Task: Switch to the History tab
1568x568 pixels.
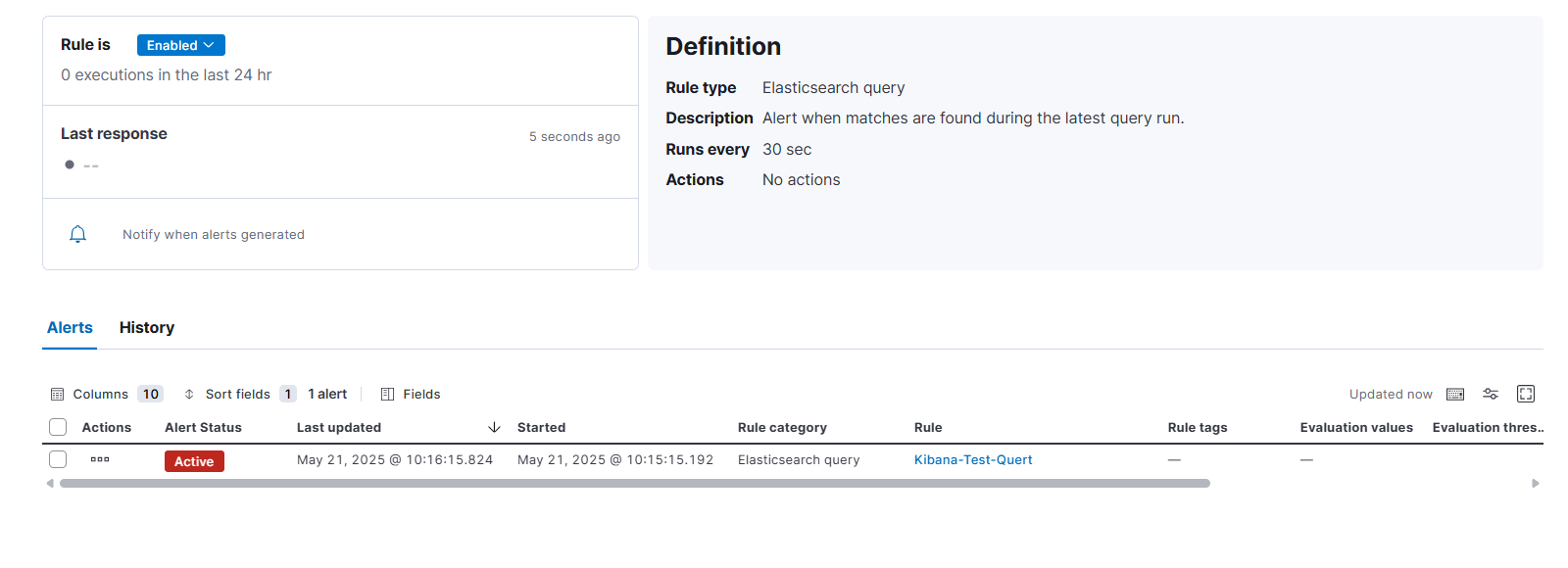Action: (147, 327)
